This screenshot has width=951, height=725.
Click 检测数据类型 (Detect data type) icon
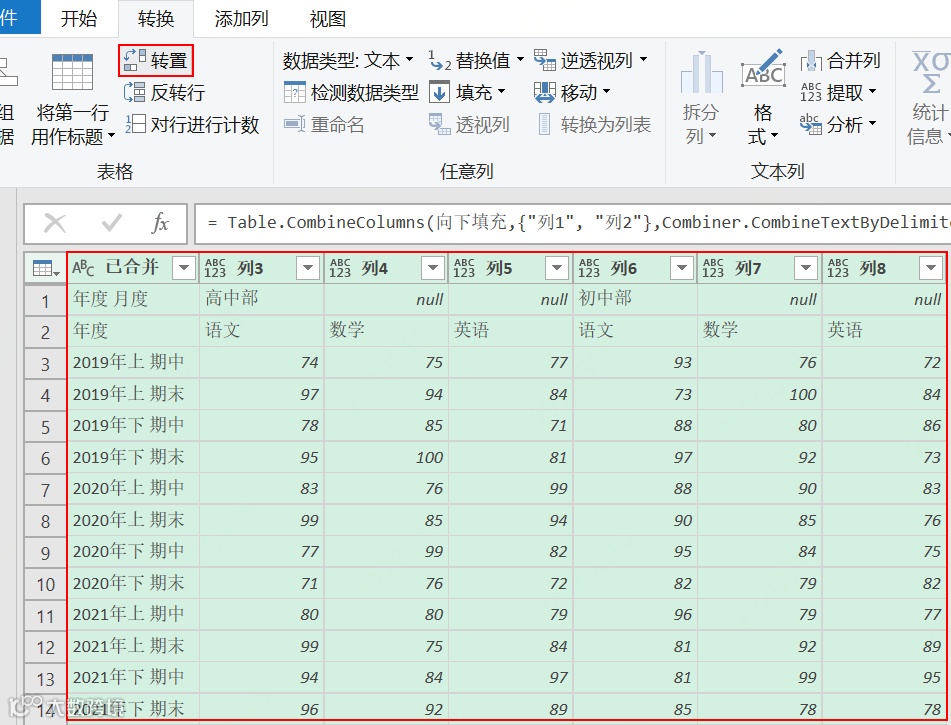(x=295, y=92)
